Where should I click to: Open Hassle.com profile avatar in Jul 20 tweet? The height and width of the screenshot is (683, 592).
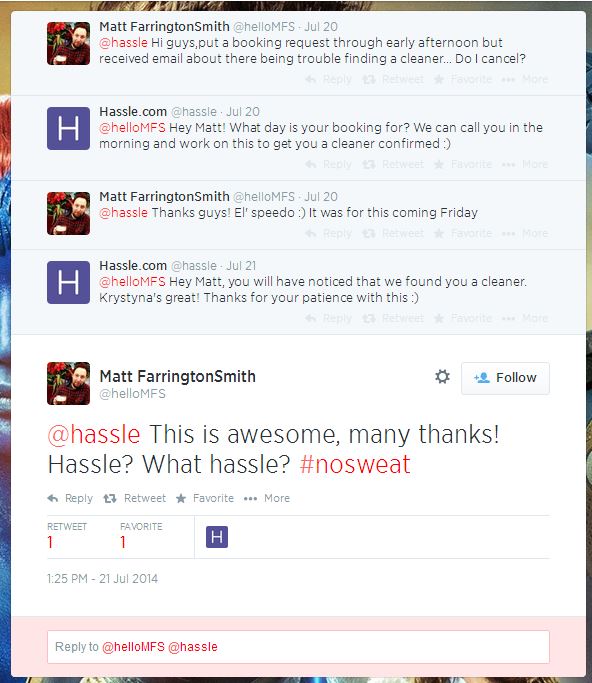tap(68, 128)
